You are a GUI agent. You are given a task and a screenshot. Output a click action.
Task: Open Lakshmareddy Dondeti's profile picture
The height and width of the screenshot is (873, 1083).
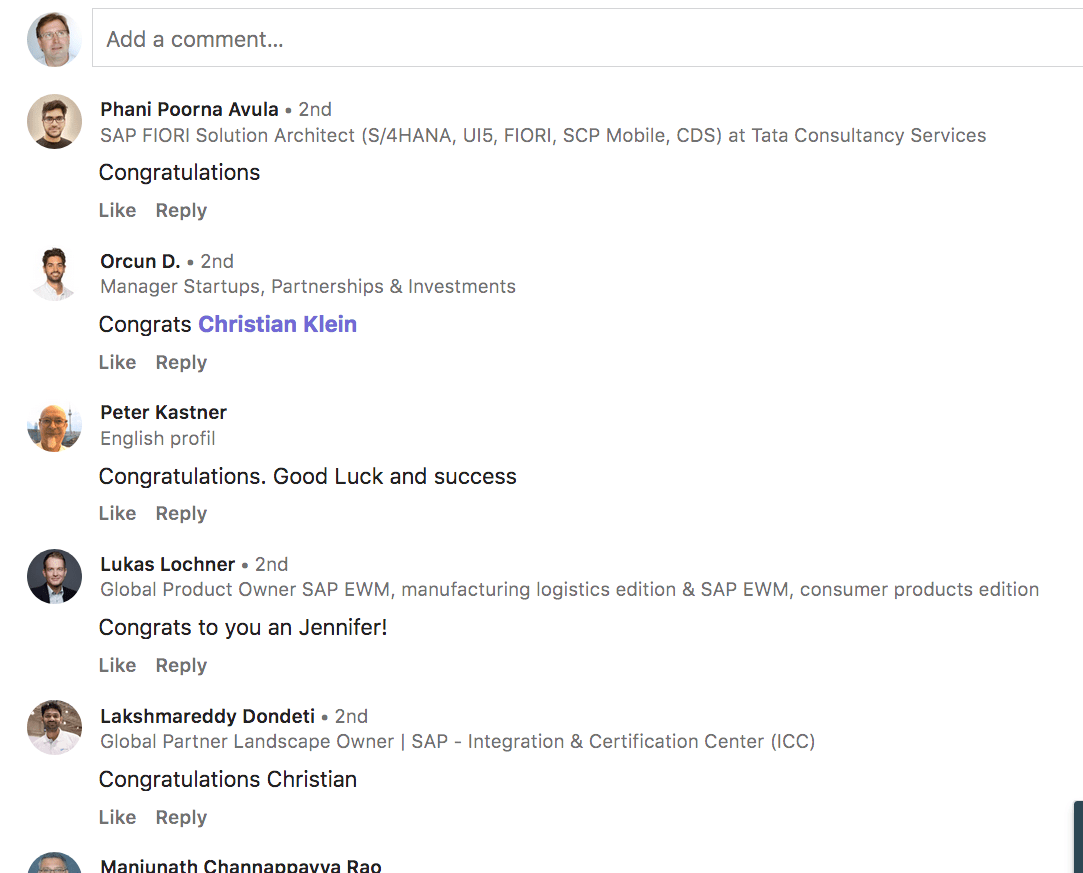coord(55,728)
